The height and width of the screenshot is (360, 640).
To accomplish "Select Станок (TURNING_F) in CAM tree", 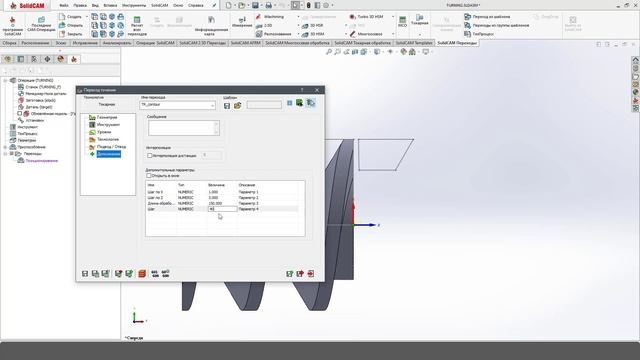I will coord(43,87).
